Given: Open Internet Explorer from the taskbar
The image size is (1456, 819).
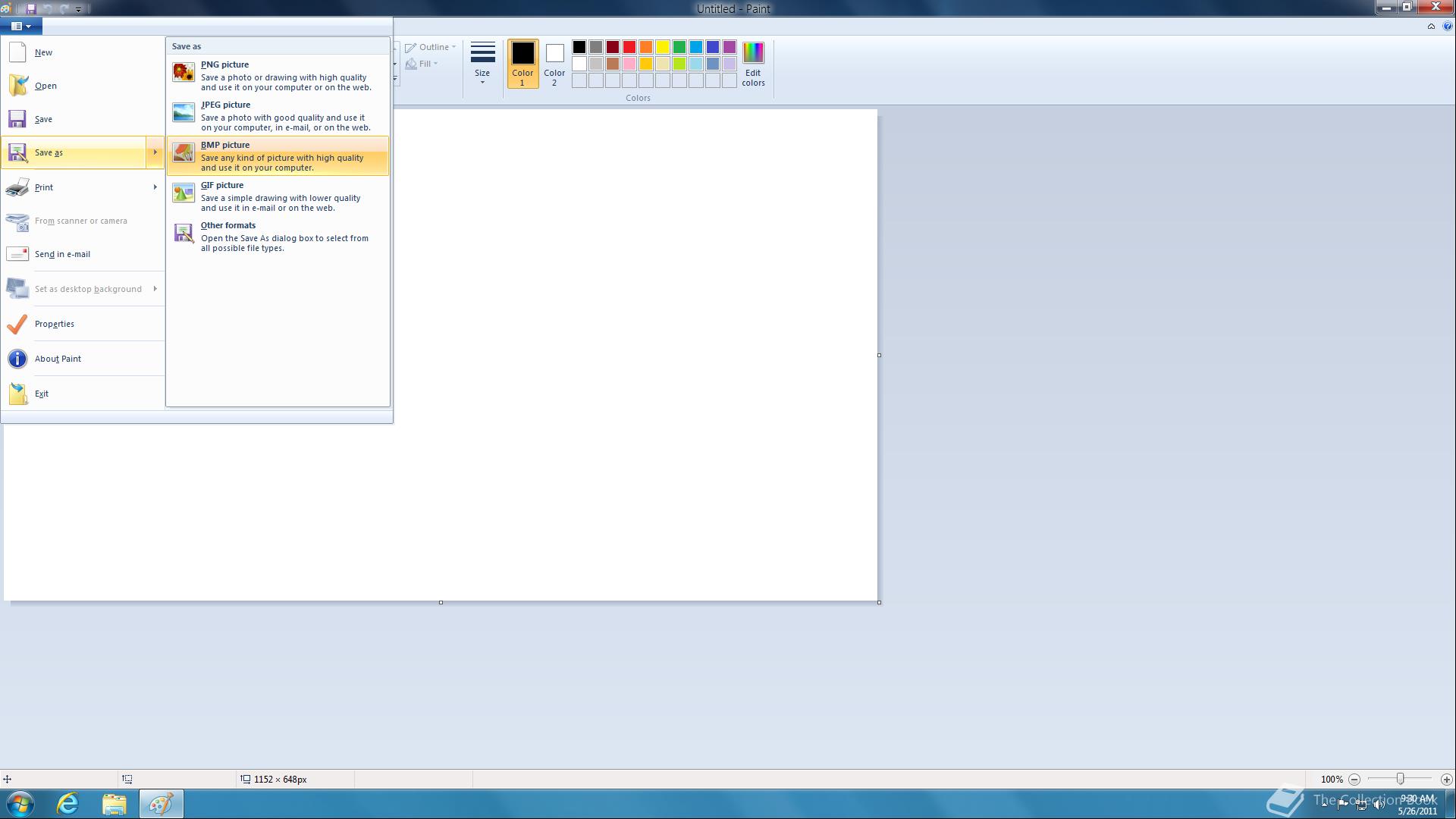Looking at the screenshot, I should (68, 804).
